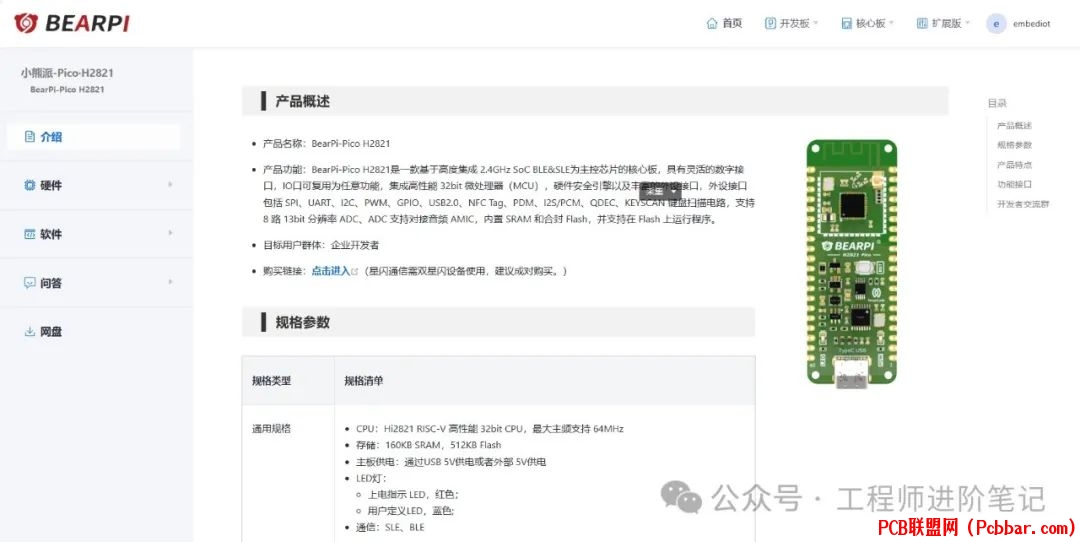The width and height of the screenshot is (1080, 542).
Task: Click the 开发板 board icon
Action: 771,23
